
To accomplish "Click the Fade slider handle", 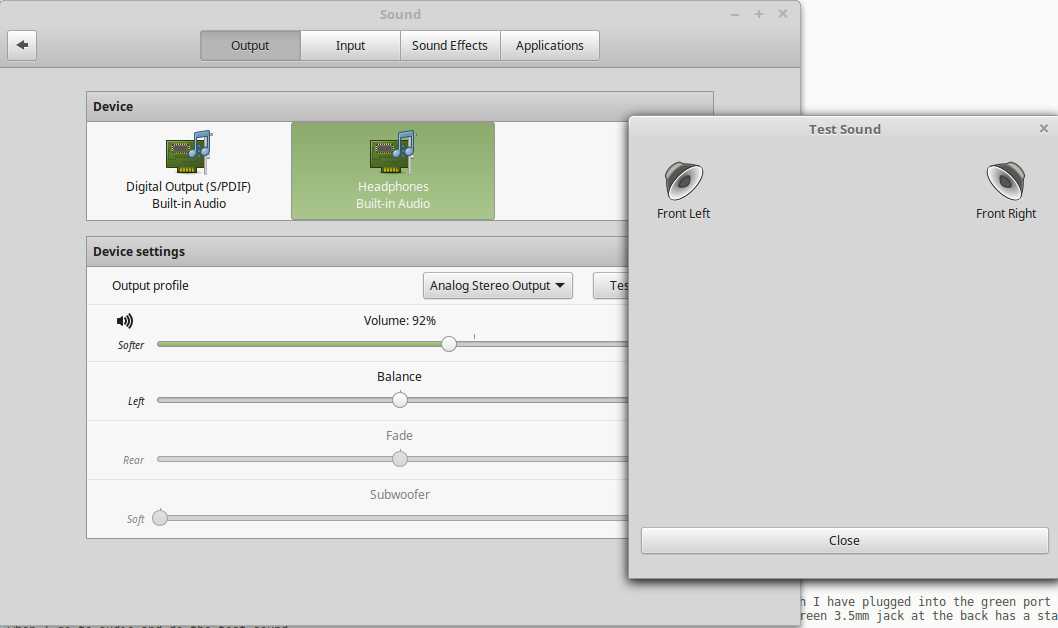I will (x=400, y=459).
